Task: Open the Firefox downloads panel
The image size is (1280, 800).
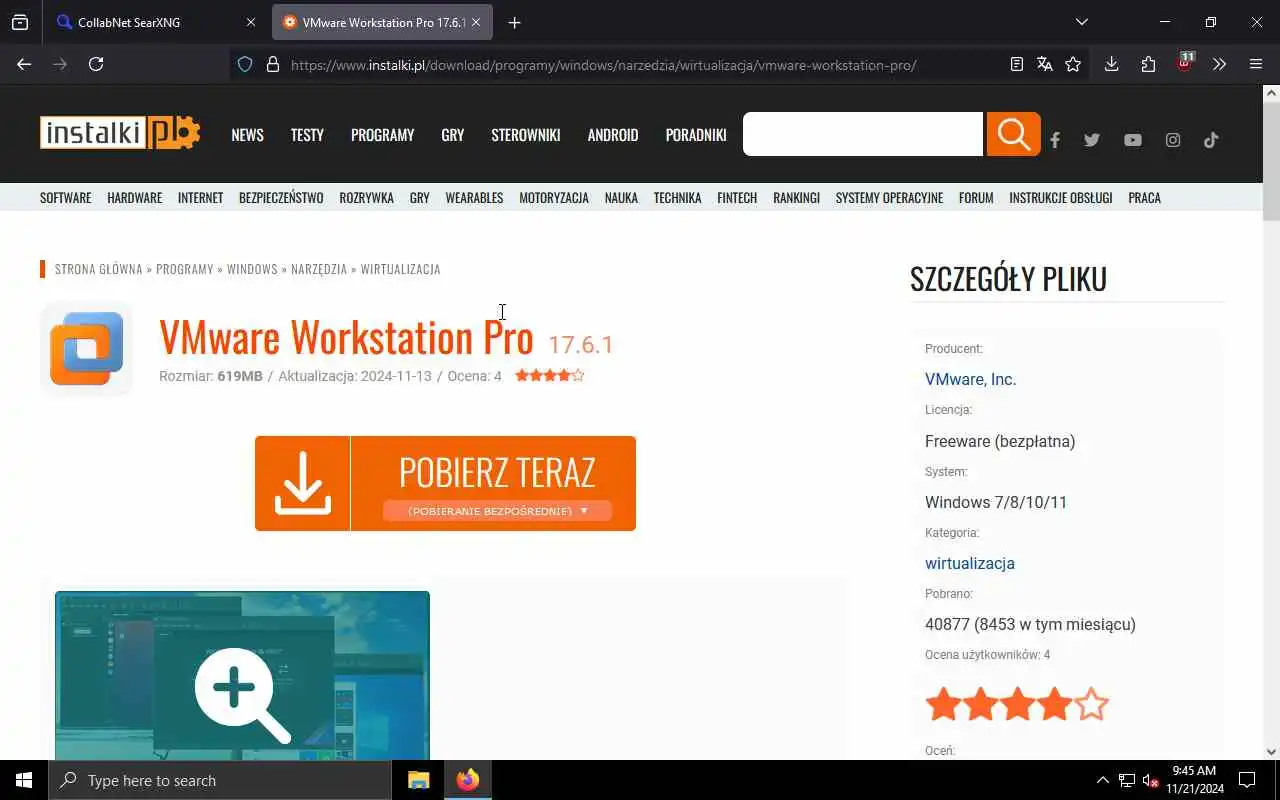Action: (x=1111, y=64)
